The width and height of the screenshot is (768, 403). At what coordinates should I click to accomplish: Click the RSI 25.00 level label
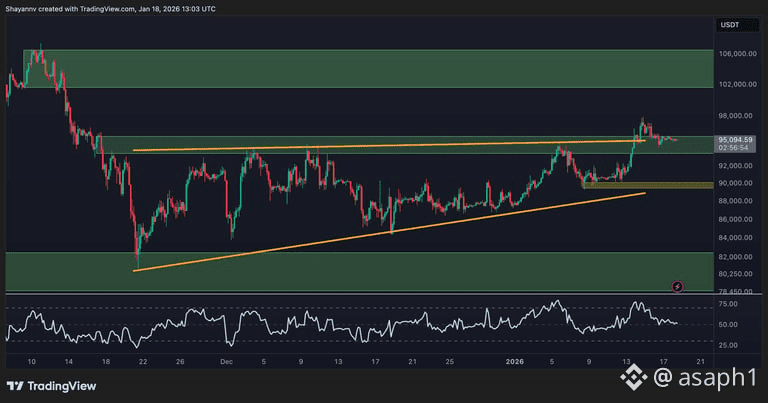coord(728,345)
